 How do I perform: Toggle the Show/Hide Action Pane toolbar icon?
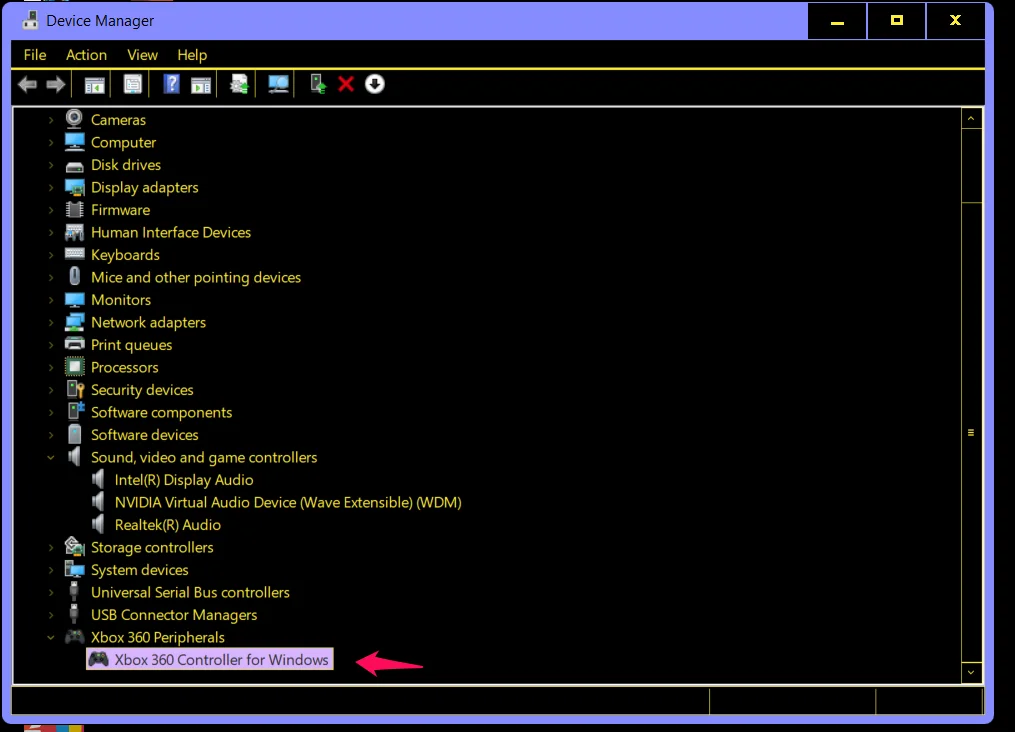[x=201, y=84]
